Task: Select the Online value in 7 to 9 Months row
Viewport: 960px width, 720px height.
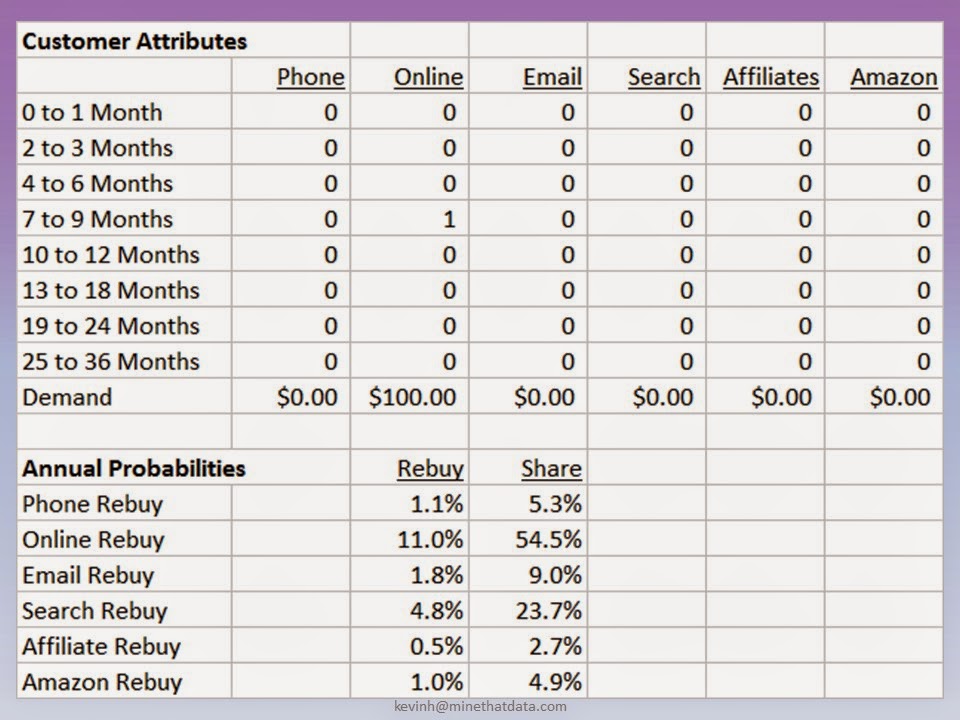Action: 410,219
